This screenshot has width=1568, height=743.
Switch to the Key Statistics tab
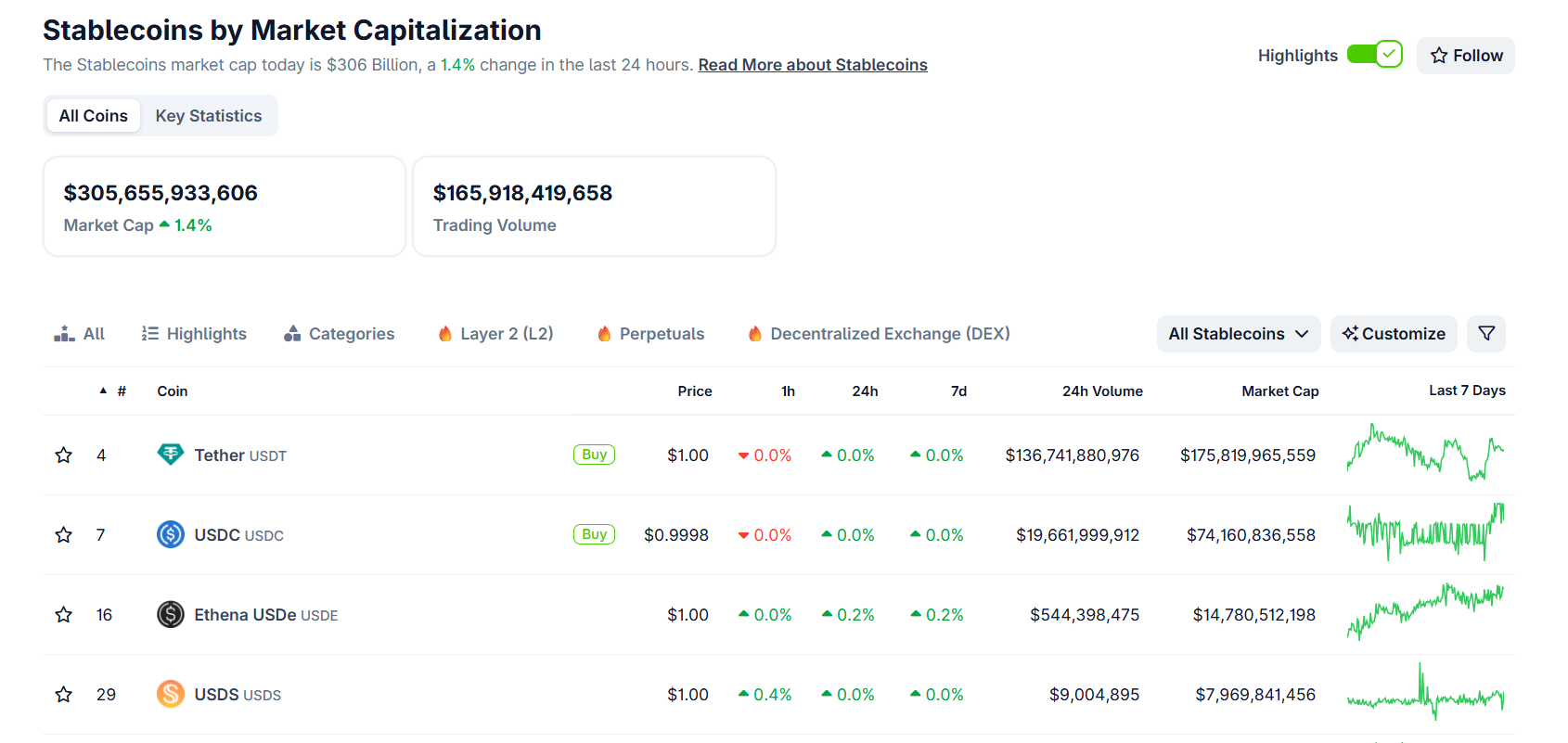click(x=209, y=116)
